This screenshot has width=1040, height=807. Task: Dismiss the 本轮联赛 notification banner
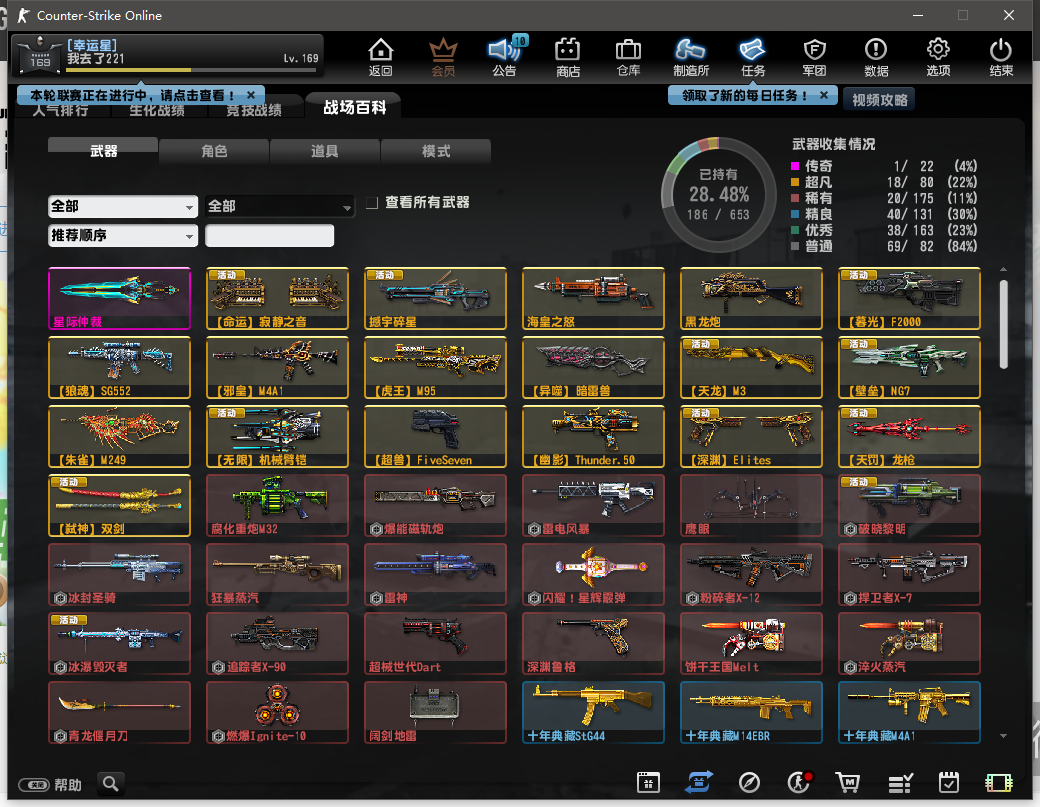coord(251,95)
